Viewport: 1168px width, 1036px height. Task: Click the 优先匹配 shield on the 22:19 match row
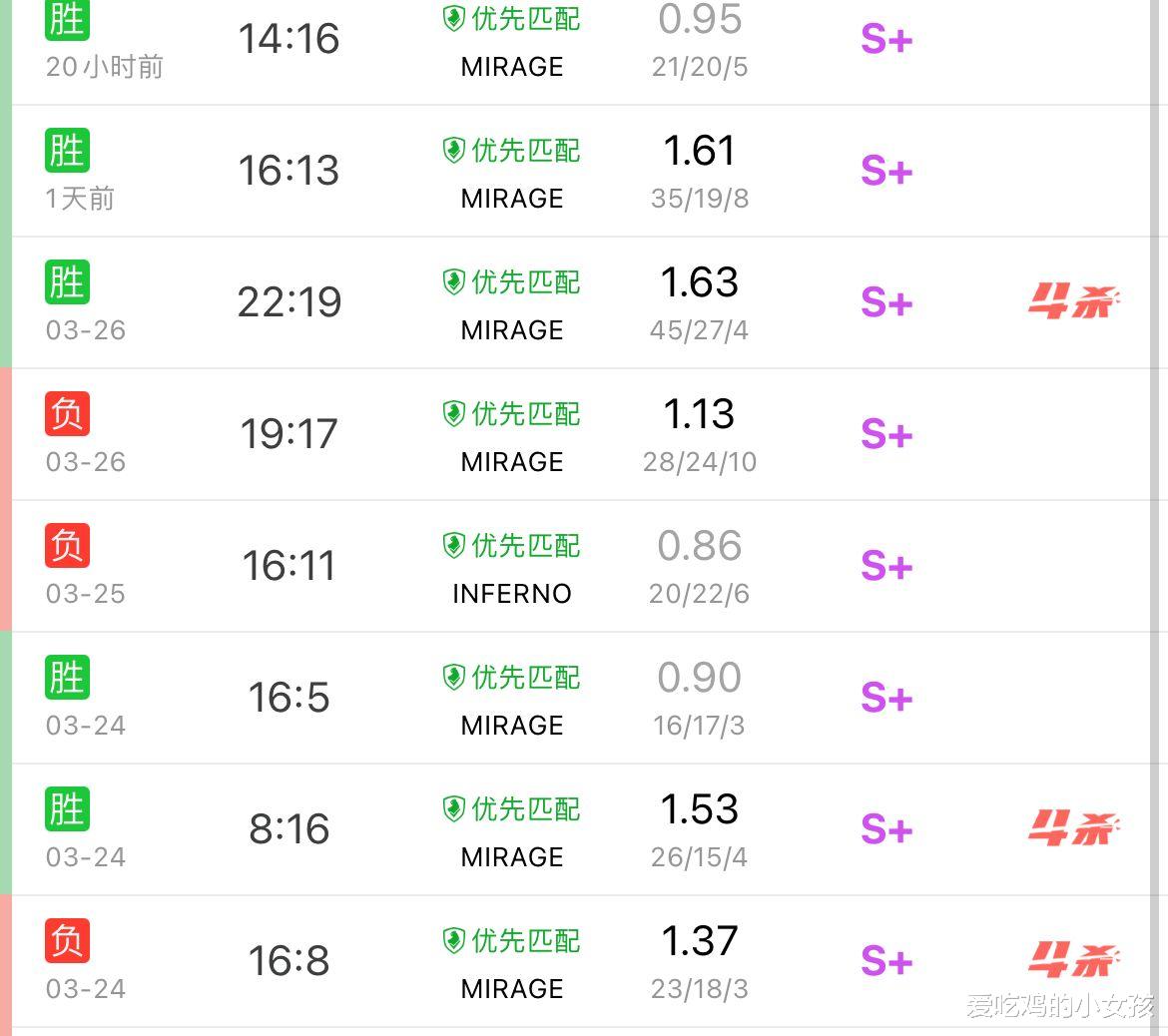point(454,282)
